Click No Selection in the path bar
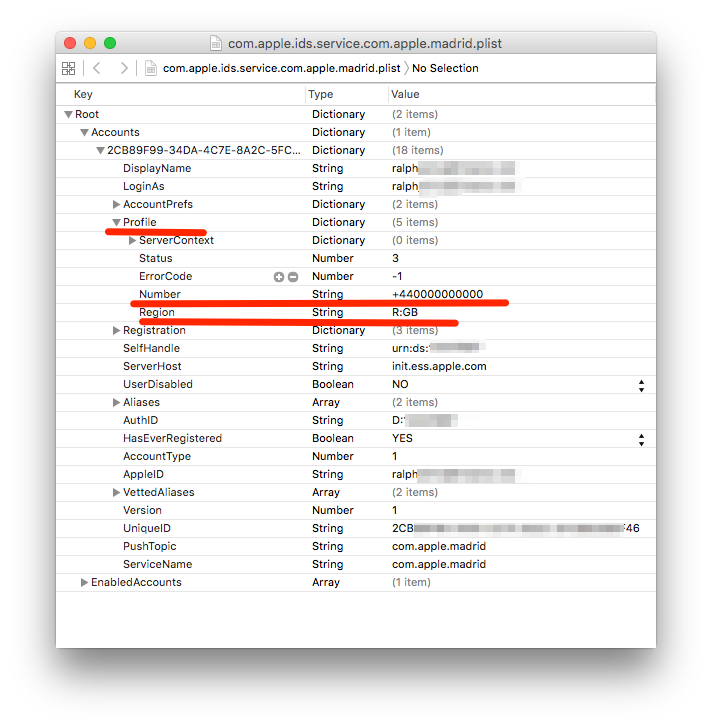Viewport: 712px width, 728px height. (445, 68)
